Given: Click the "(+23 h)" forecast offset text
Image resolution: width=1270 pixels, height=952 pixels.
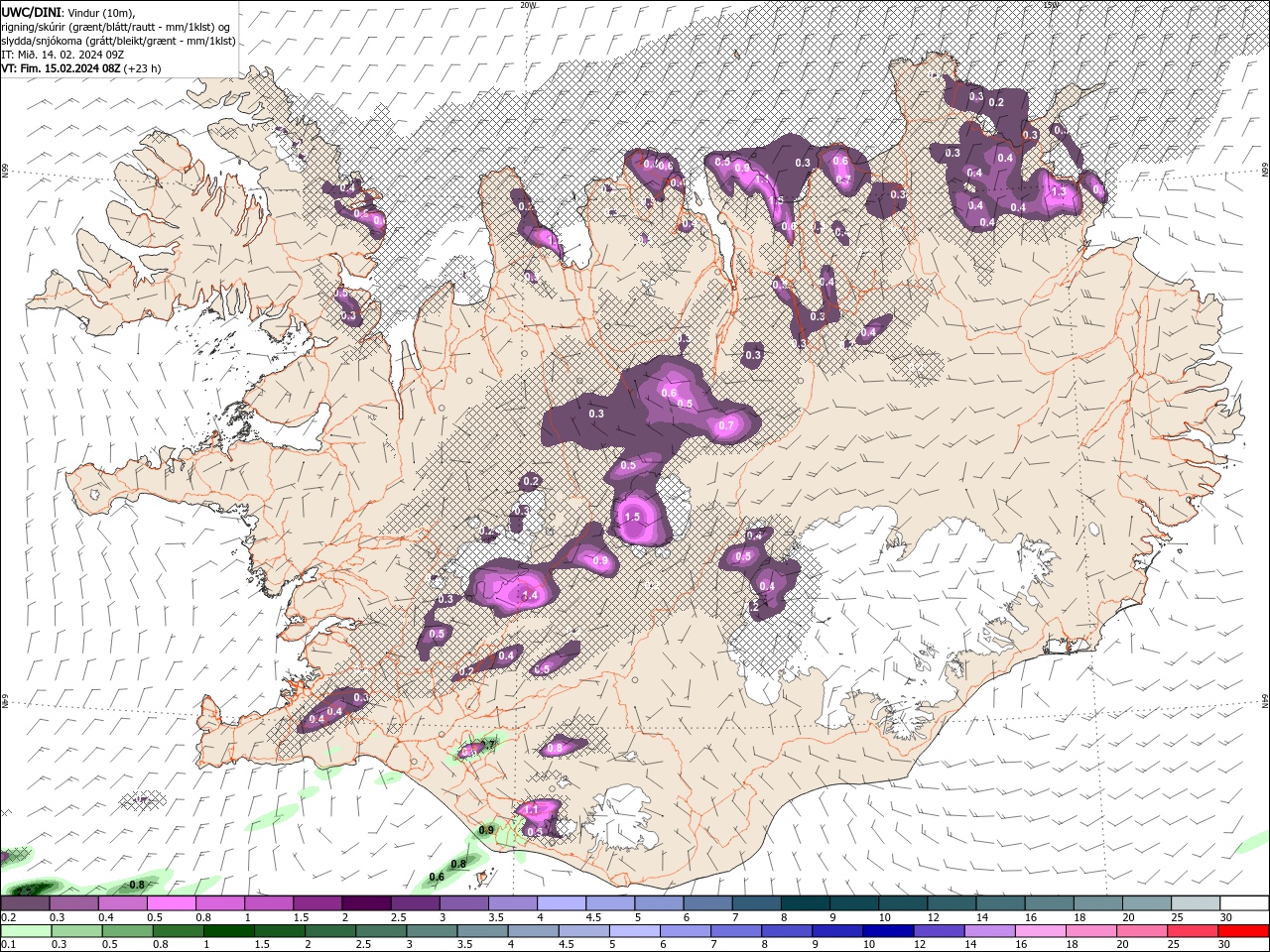Looking at the screenshot, I should 143,68.
